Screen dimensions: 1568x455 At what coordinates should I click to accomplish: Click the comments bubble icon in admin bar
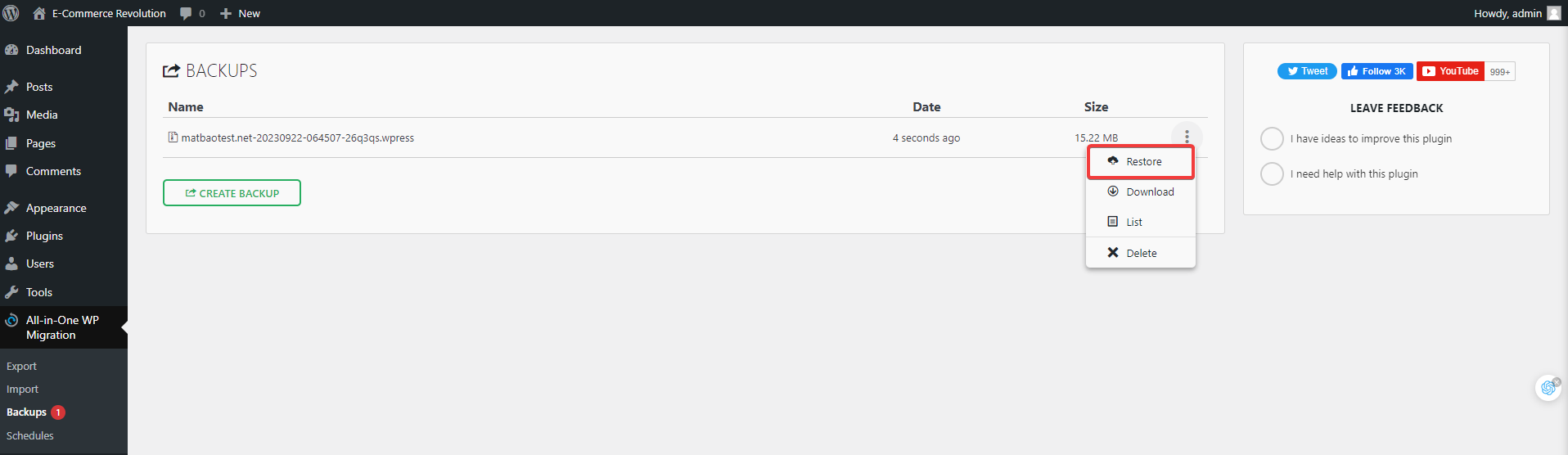pos(186,13)
